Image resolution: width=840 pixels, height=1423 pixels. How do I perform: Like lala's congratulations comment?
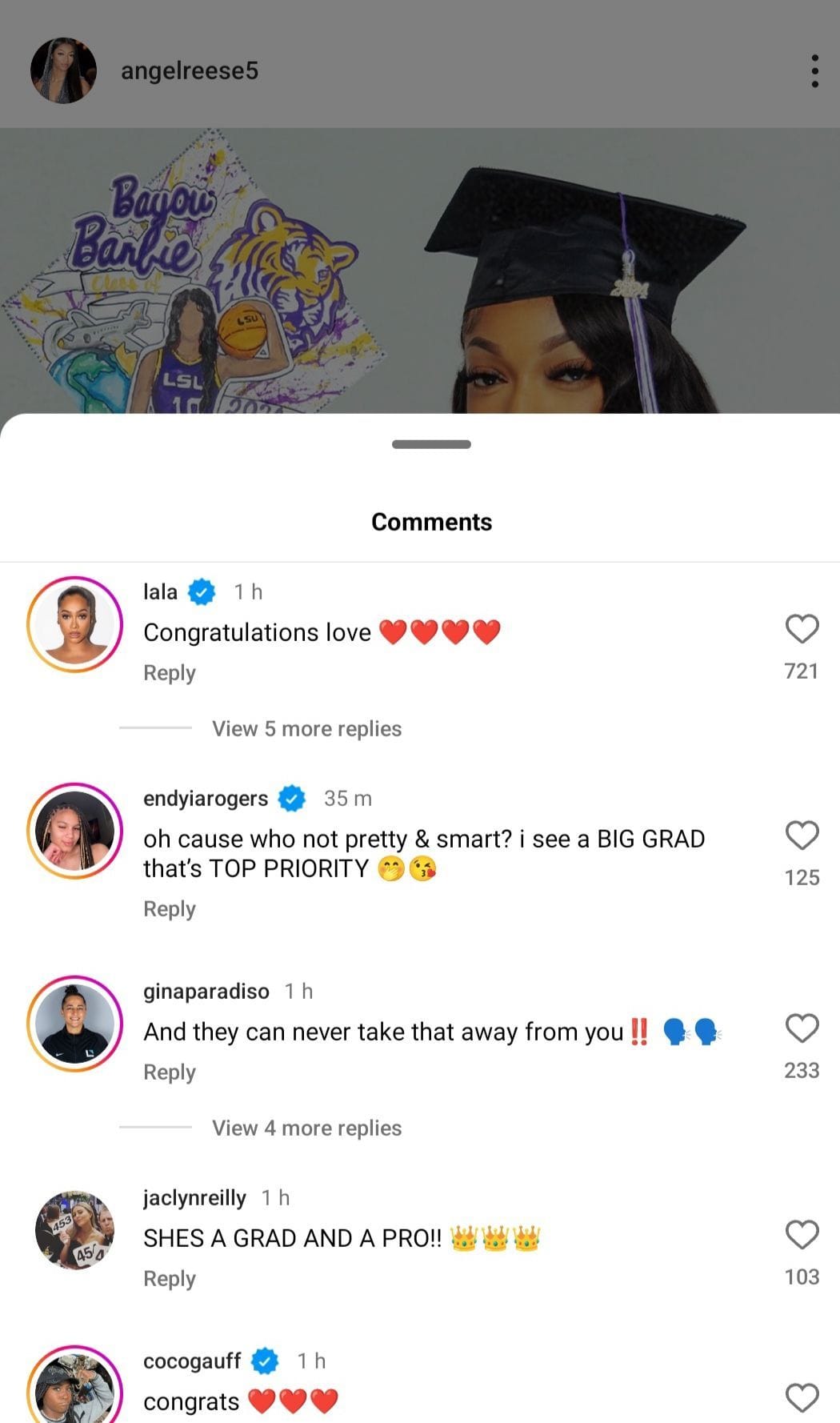click(x=801, y=630)
